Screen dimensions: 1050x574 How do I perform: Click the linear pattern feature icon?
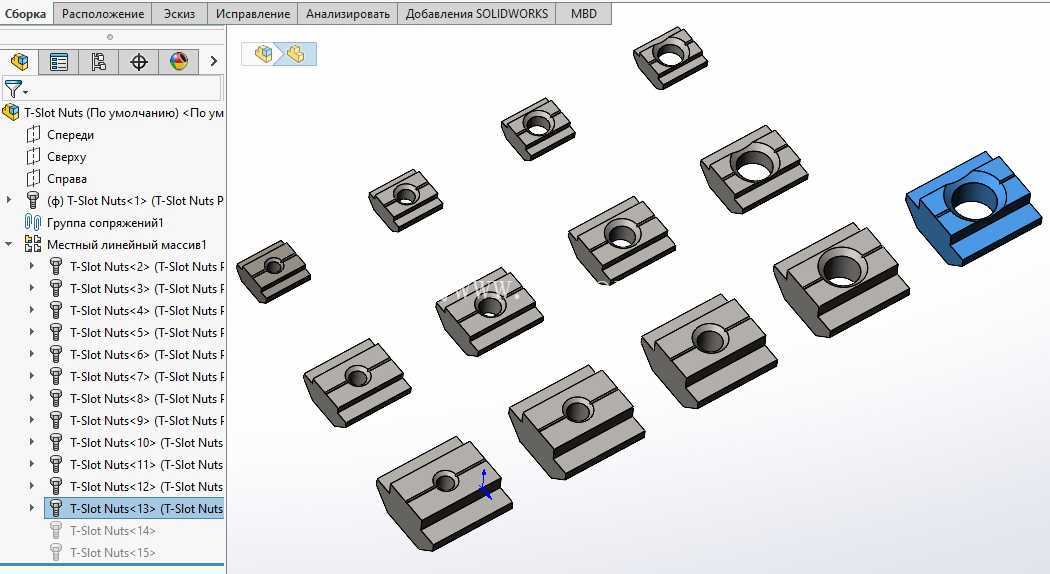pos(33,244)
